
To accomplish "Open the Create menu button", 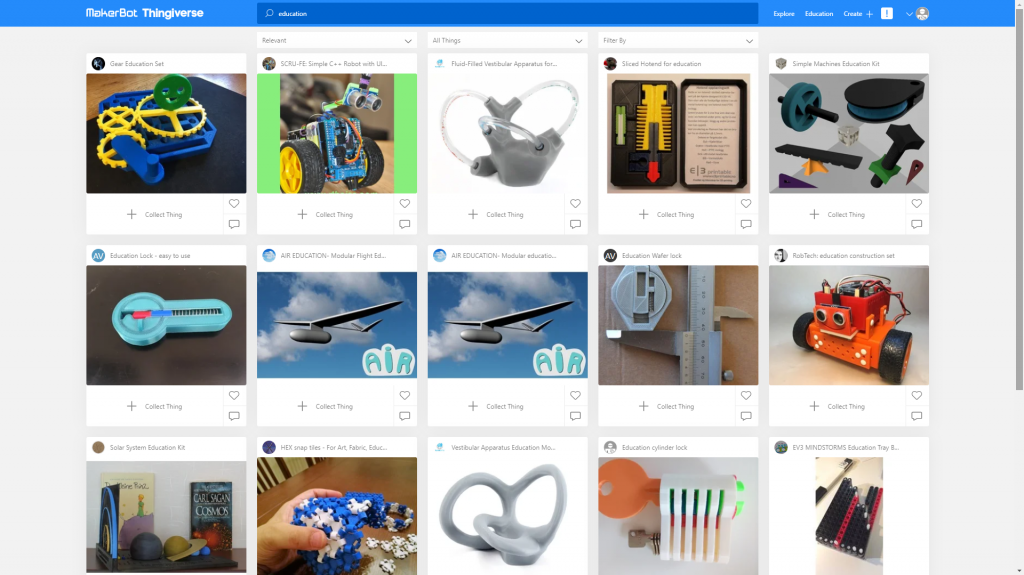I will pyautogui.click(x=857, y=14).
